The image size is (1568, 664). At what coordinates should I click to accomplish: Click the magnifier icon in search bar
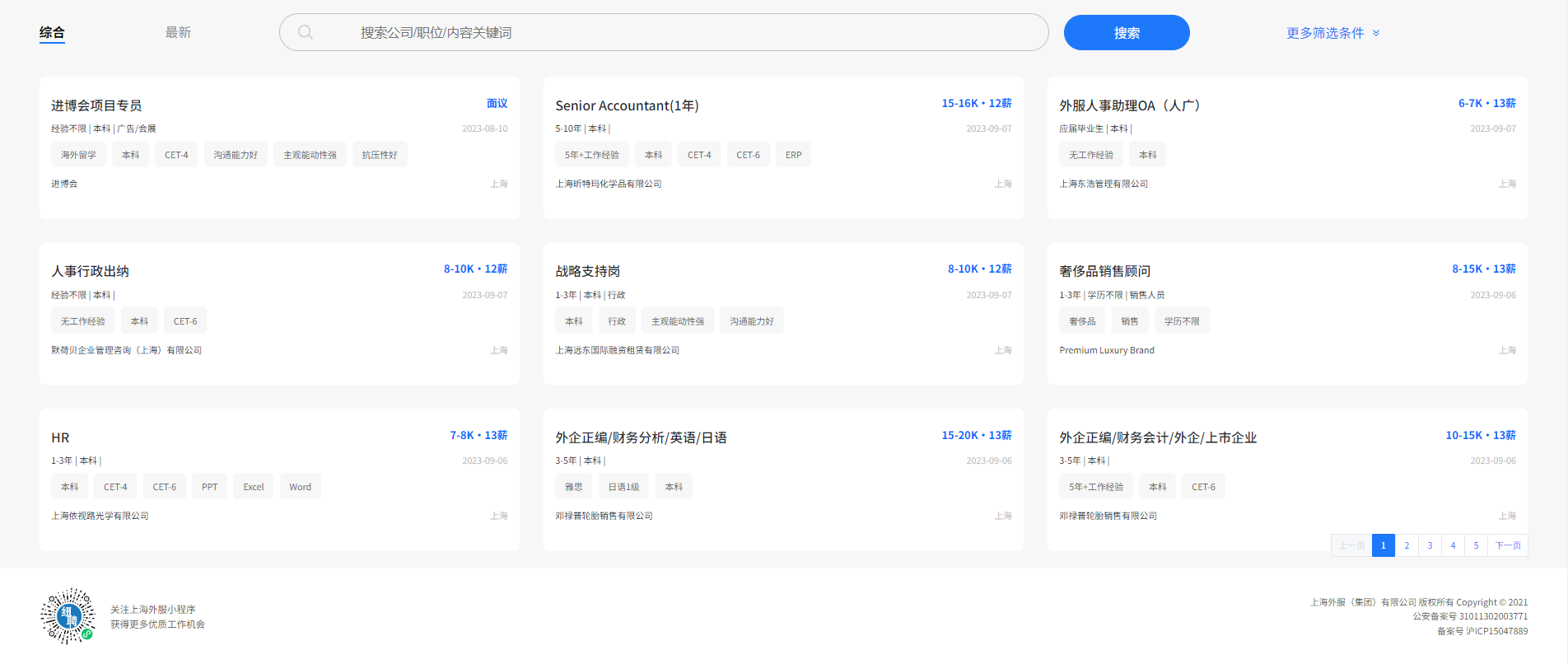point(306,33)
